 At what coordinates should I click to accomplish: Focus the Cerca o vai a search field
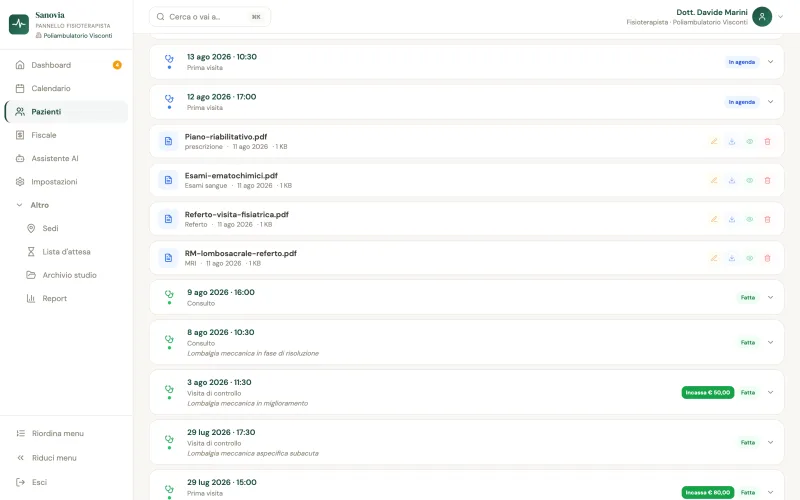[210, 17]
